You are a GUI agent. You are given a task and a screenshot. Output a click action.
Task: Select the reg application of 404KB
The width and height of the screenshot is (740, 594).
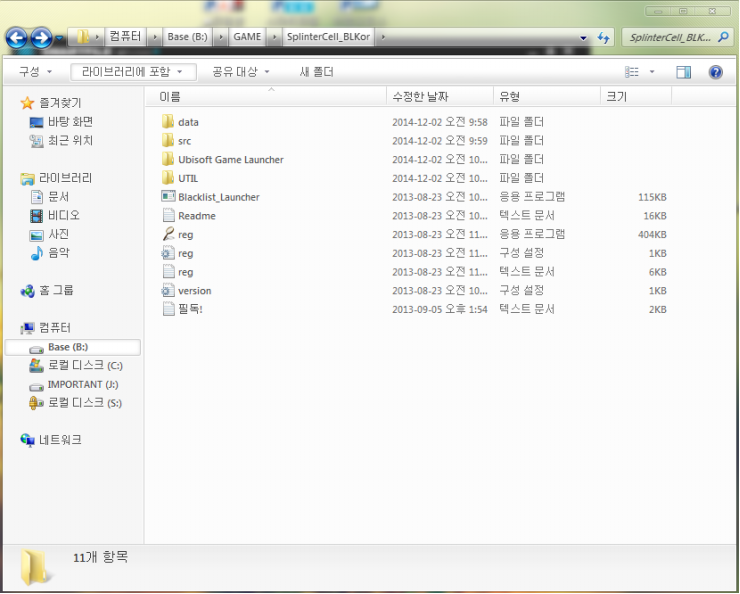[177, 234]
